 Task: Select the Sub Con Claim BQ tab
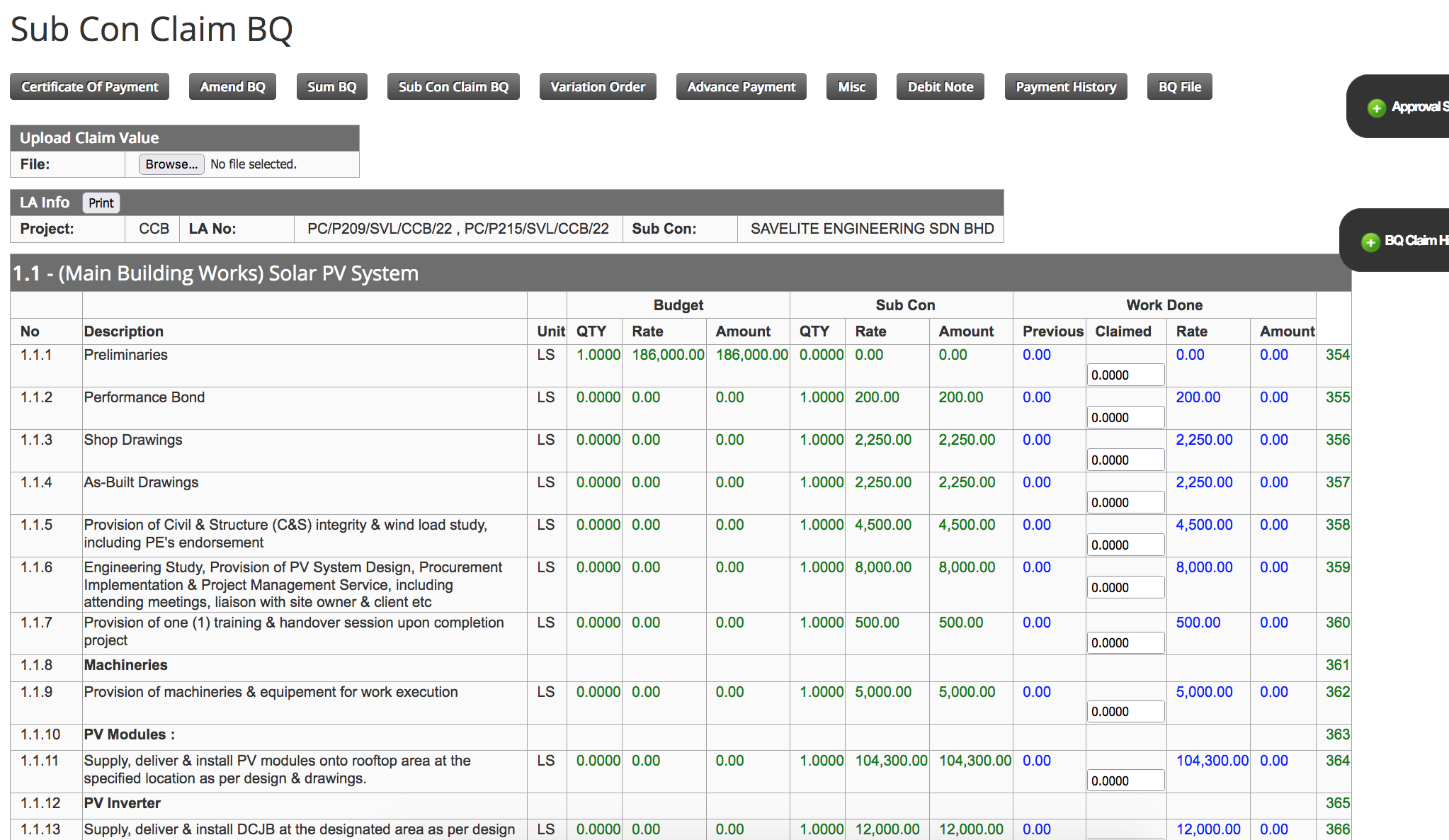tap(453, 86)
